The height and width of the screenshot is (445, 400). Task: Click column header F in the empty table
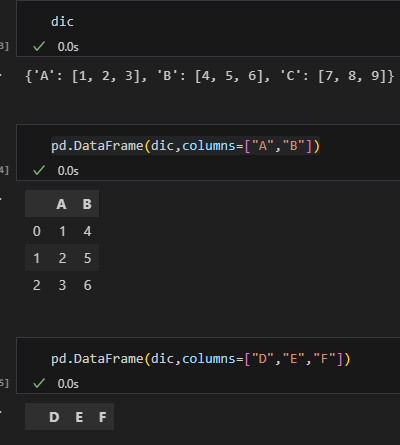(x=103, y=417)
